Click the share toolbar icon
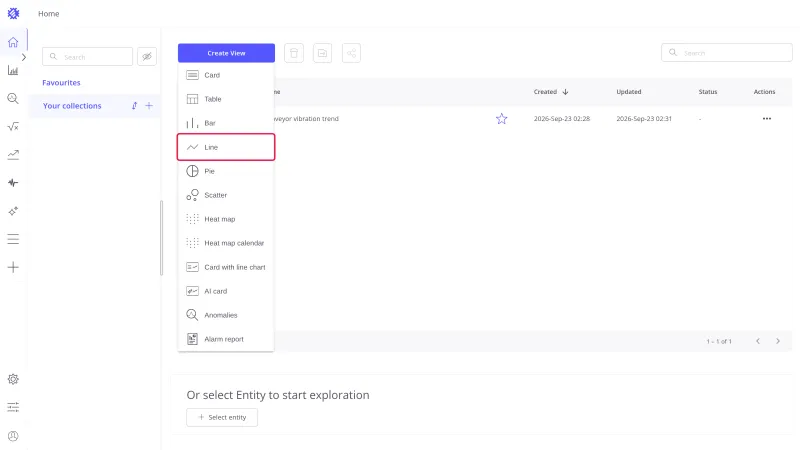Screen dimensions: 800x450 (x=351, y=53)
